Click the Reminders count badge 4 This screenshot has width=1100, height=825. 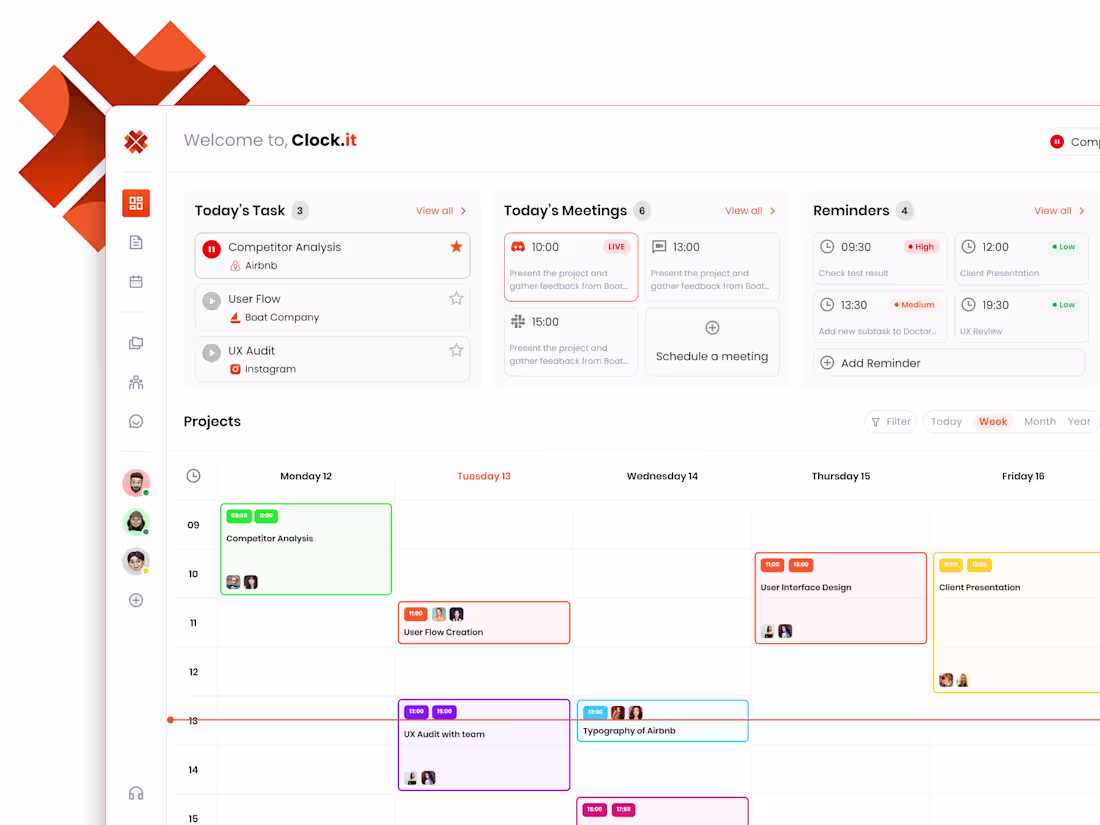(x=904, y=210)
